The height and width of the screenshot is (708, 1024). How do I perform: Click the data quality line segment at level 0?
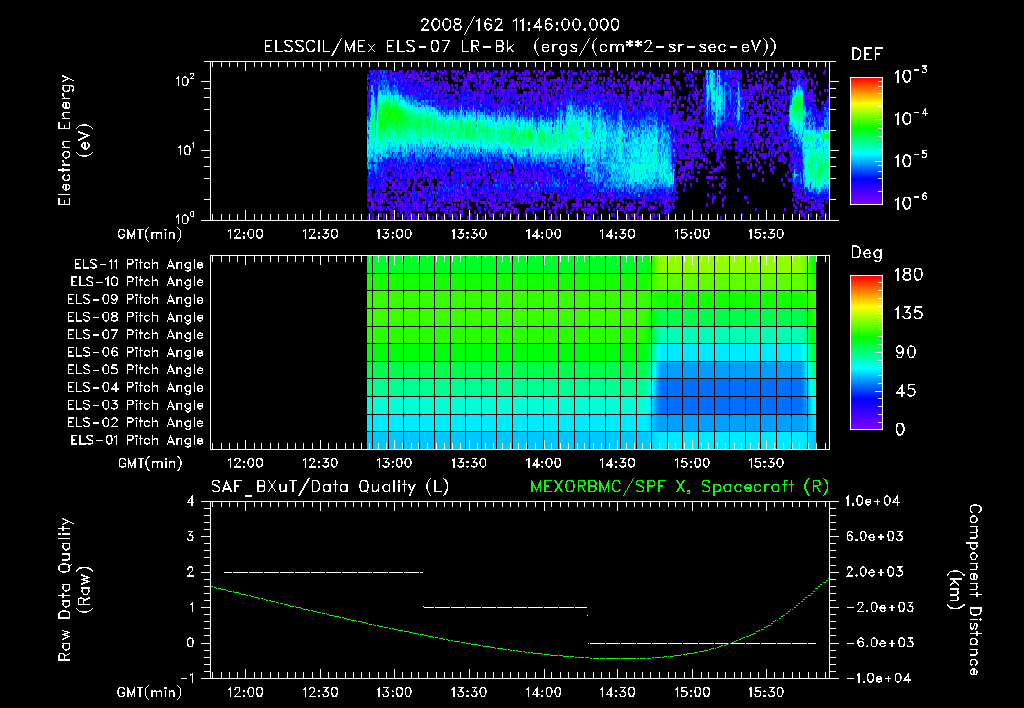click(702, 643)
